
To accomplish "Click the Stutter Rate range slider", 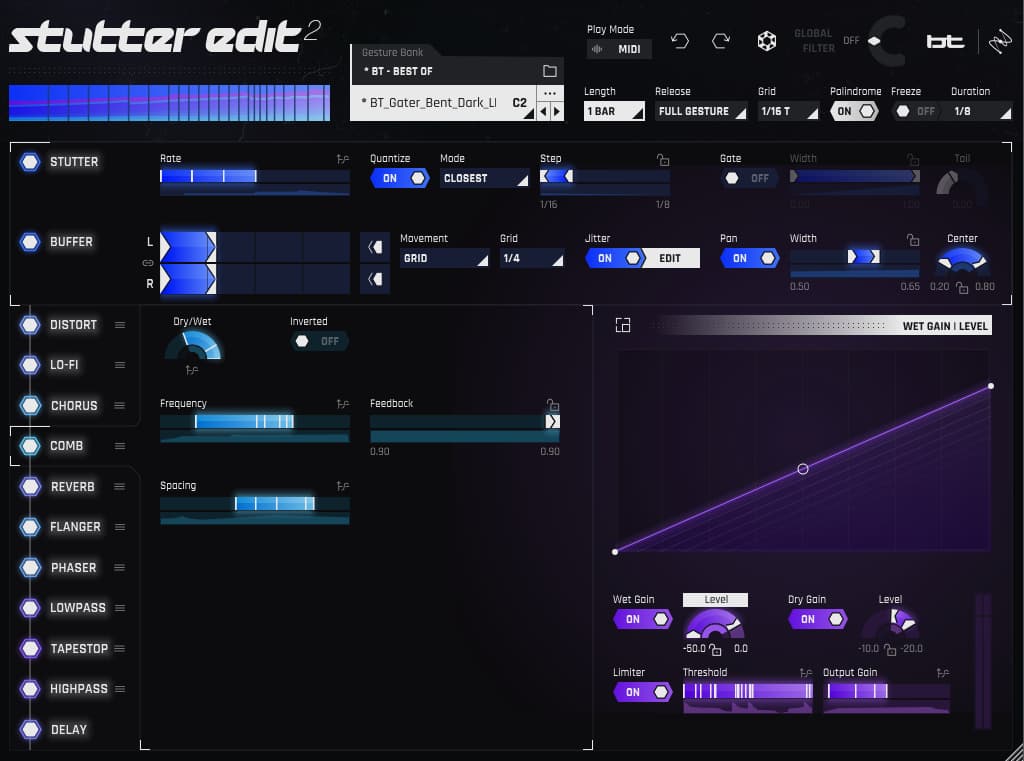I will [x=255, y=176].
